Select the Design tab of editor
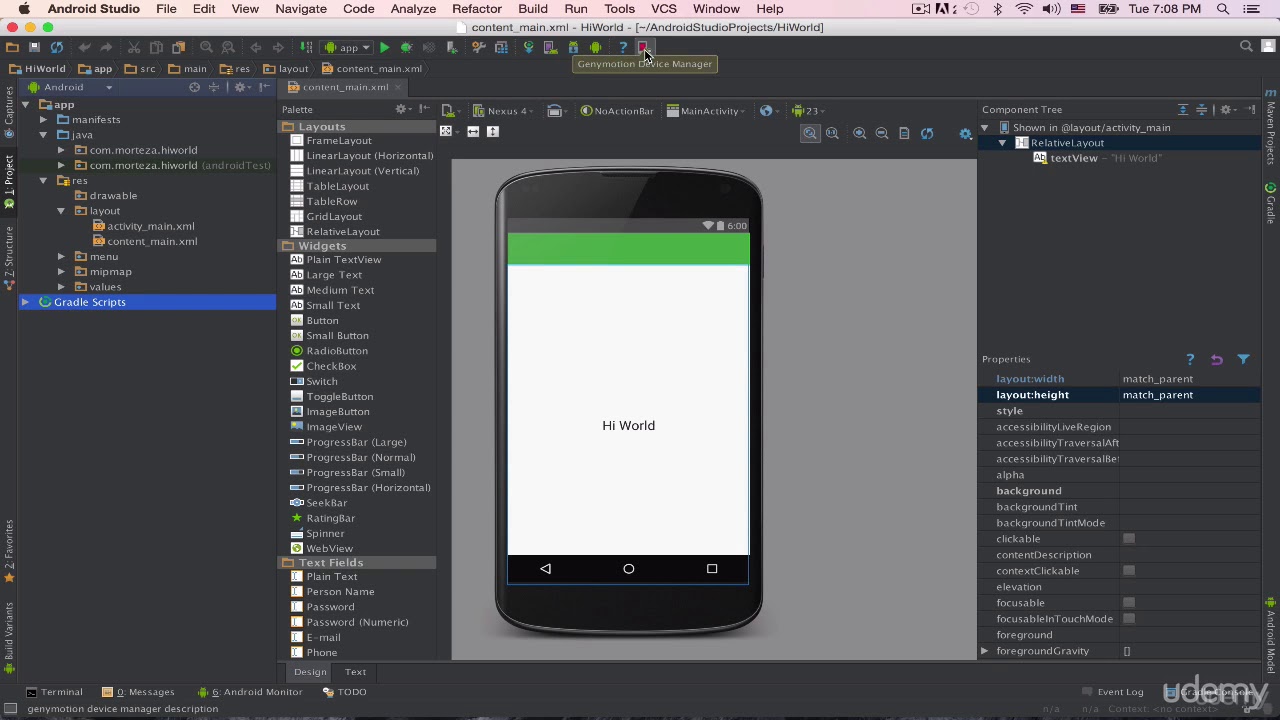This screenshot has height=720, width=1280. [310, 672]
